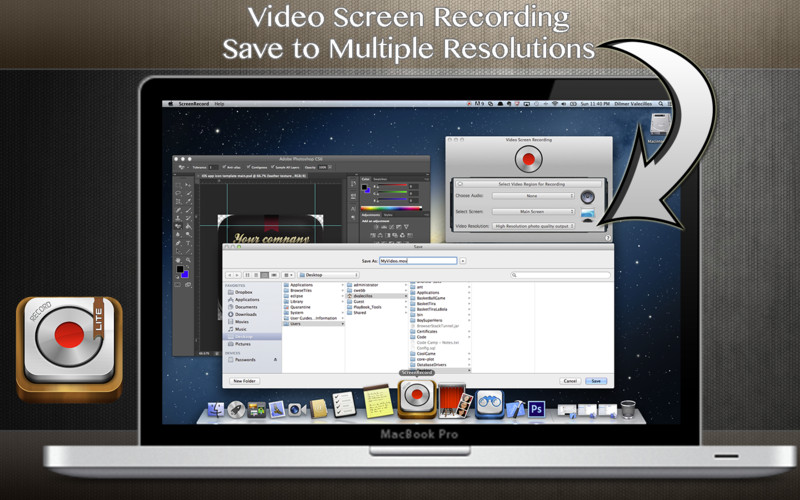Open Photoshop Ps icon in the Dock
Screen dimensions: 800x500
(x=536, y=409)
